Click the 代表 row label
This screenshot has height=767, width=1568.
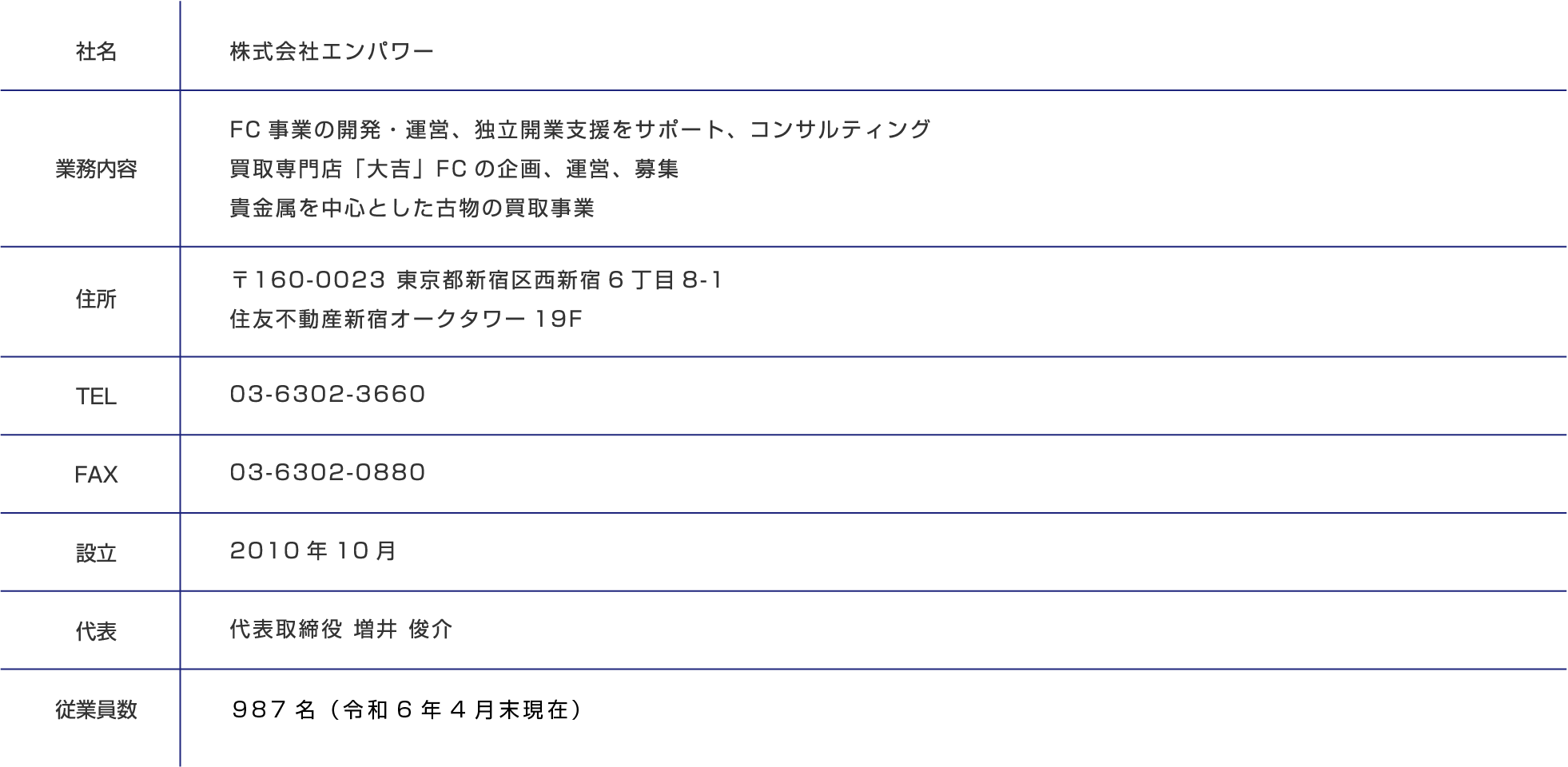click(x=96, y=631)
